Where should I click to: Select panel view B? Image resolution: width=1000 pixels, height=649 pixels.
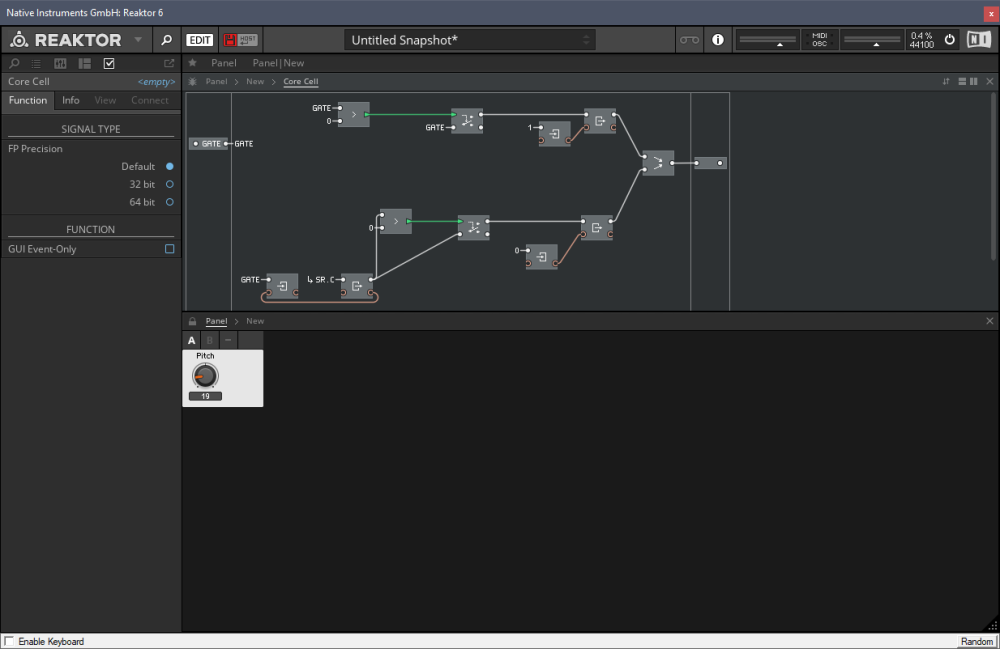pos(209,340)
